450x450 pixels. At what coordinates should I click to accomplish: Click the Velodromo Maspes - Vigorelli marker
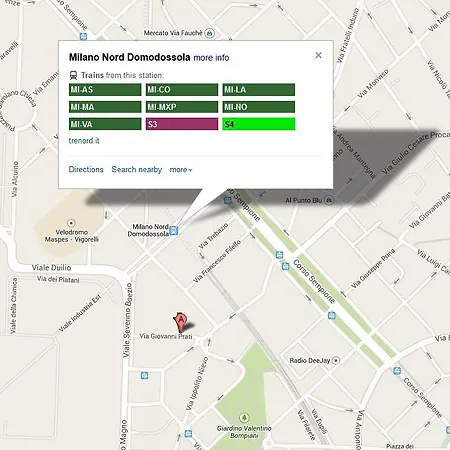point(71,223)
